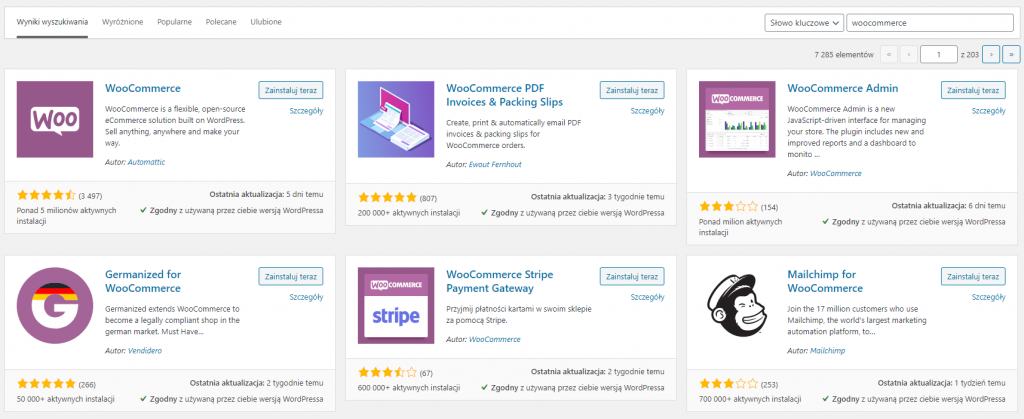
Task: Click the PDF Invoices star rating
Action: pyautogui.click(x=387, y=196)
